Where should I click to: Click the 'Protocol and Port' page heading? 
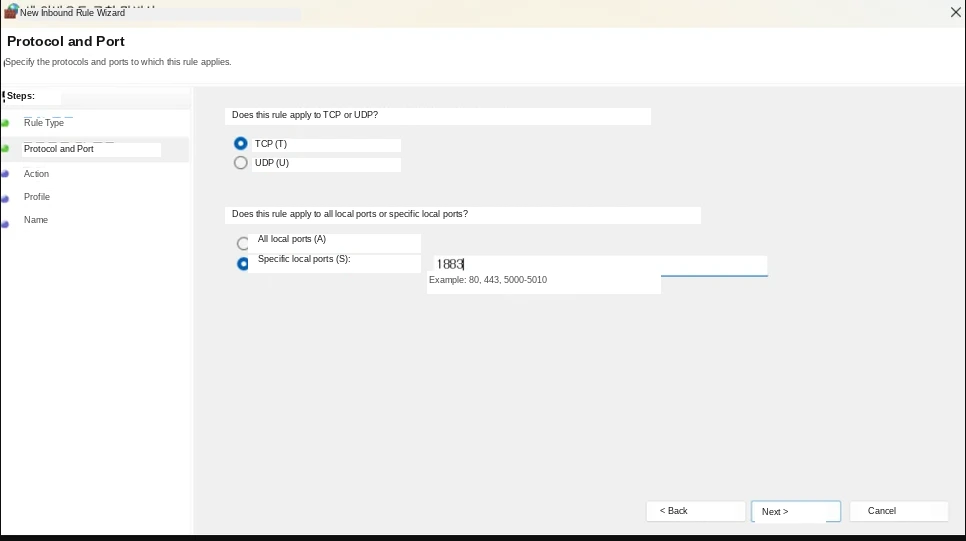tap(66, 41)
